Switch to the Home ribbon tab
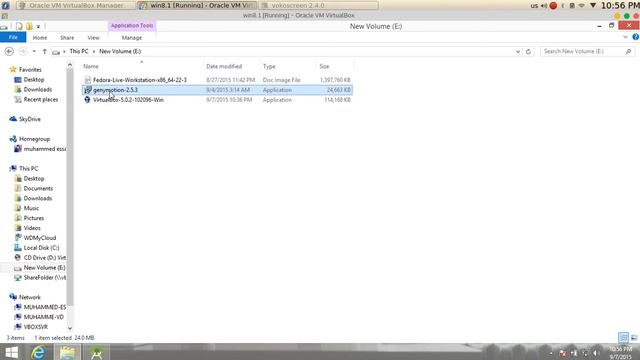This screenshot has width=640, height=360. tap(40, 38)
